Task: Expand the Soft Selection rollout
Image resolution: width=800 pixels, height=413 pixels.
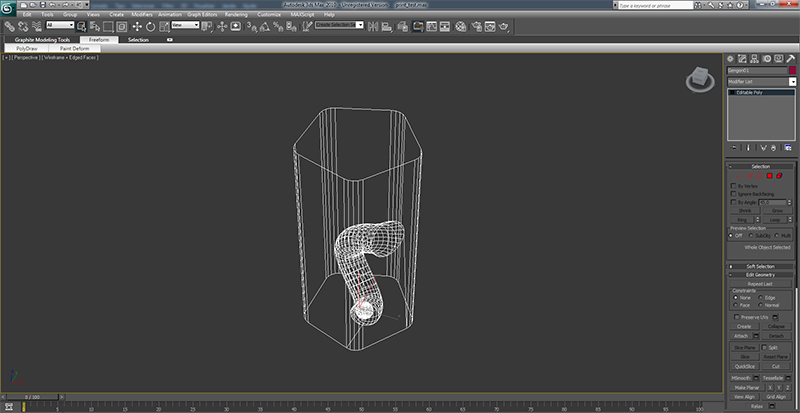Action: pyautogui.click(x=760, y=266)
